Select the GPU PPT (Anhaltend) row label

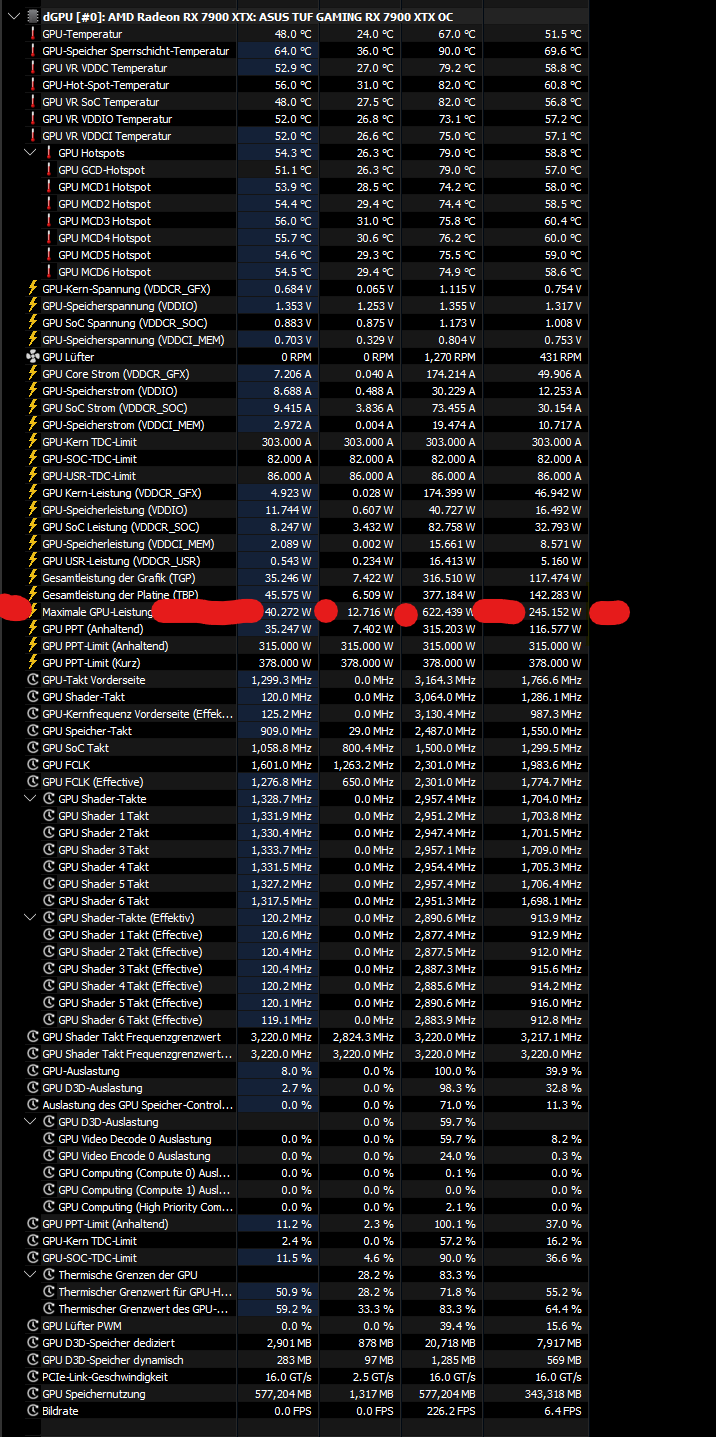pos(93,629)
